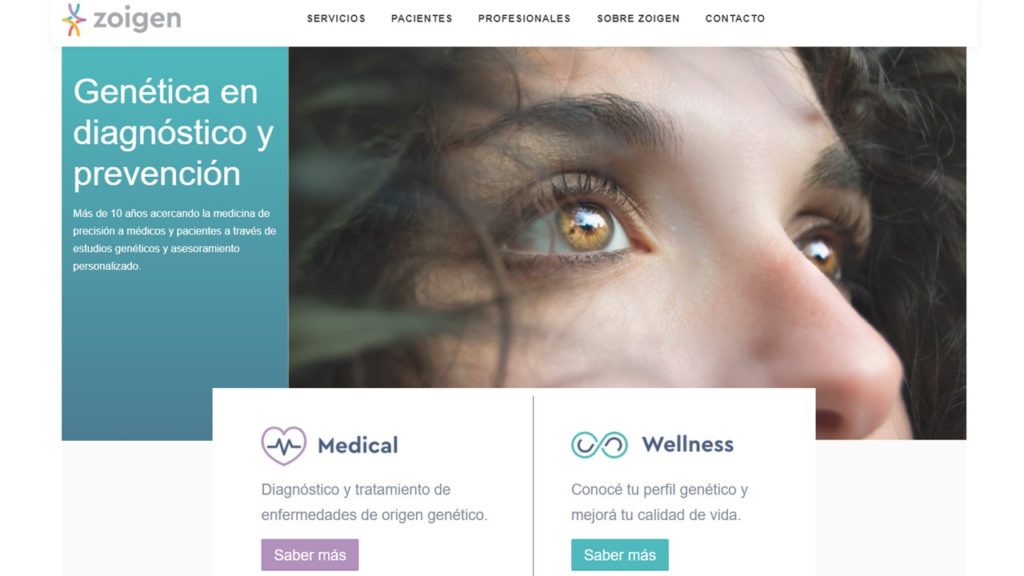1024x576 pixels.
Task: Click the Wellness infinity loop icon
Action: tap(600, 445)
